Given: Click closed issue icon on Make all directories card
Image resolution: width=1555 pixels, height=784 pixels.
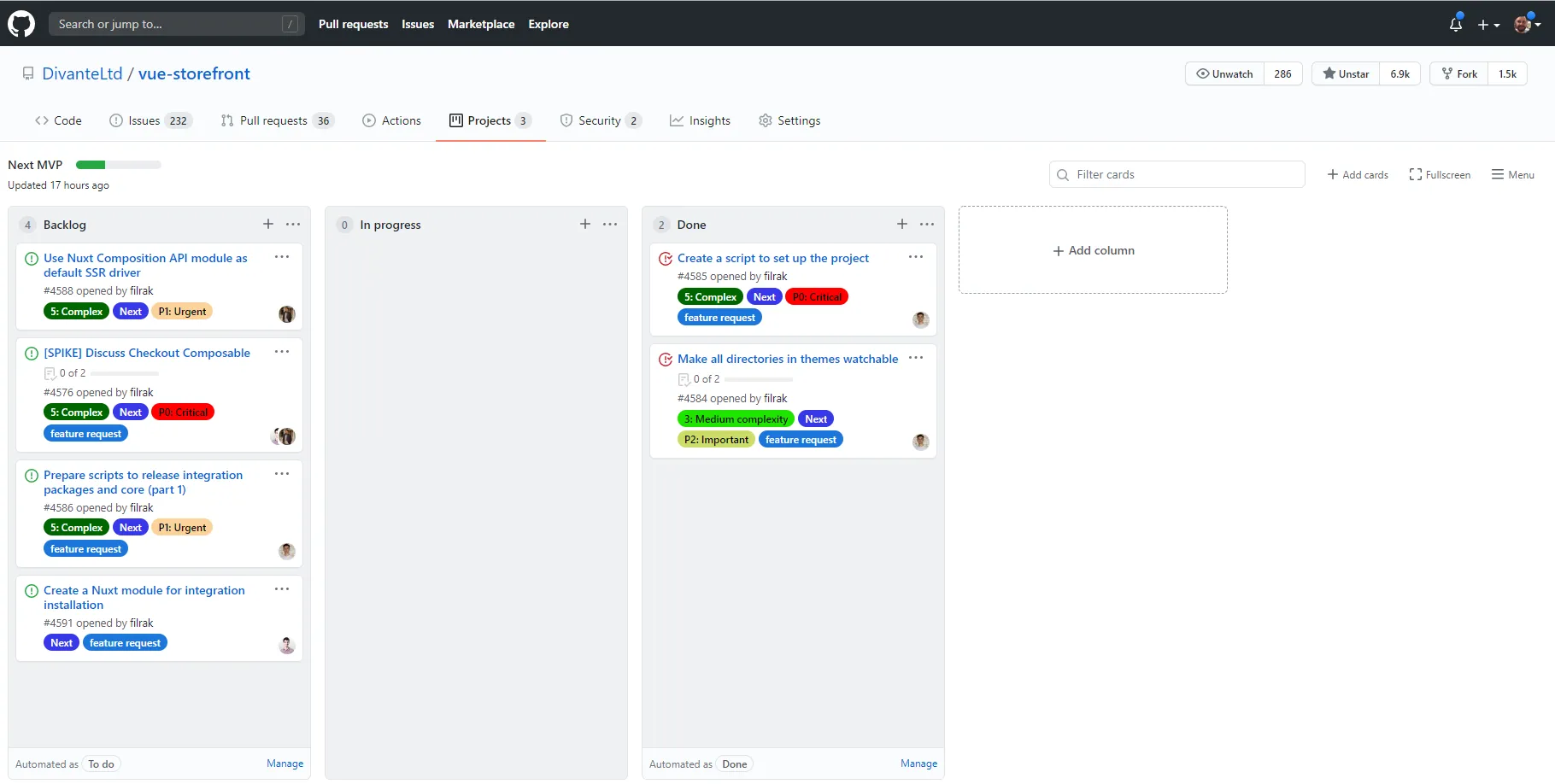Looking at the screenshot, I should pyautogui.click(x=666, y=360).
